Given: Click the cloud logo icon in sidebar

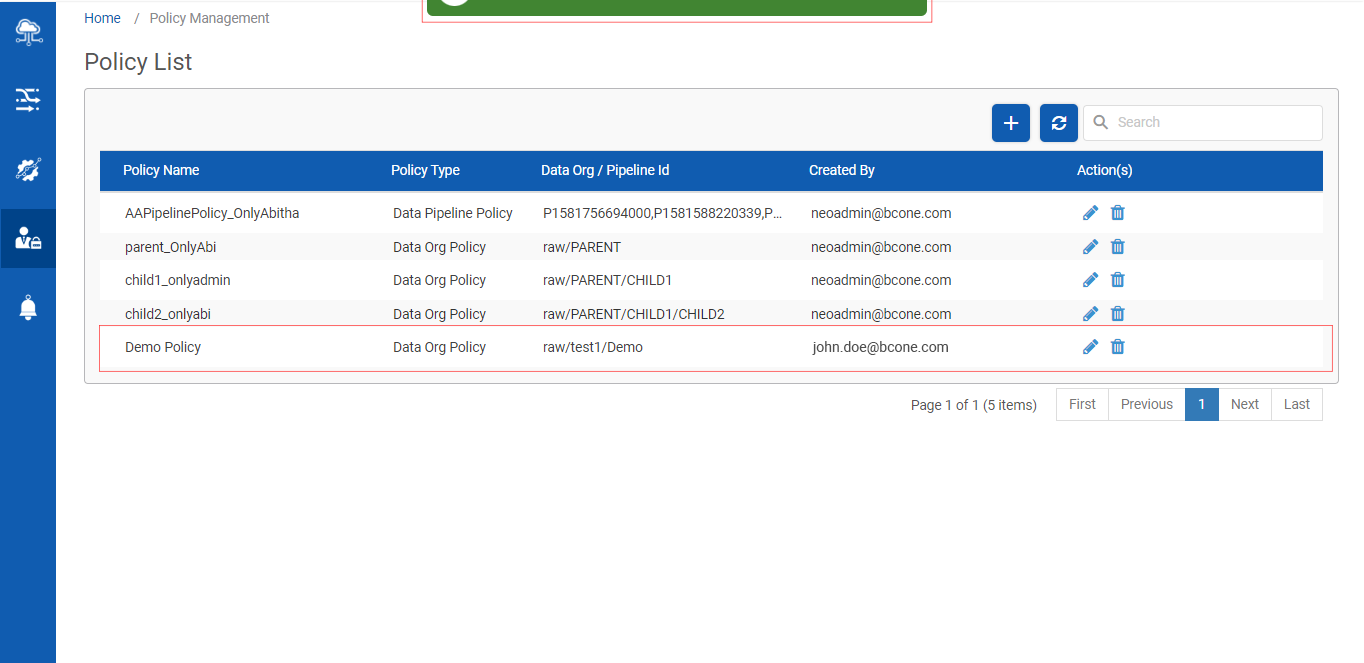Looking at the screenshot, I should pos(28,32).
